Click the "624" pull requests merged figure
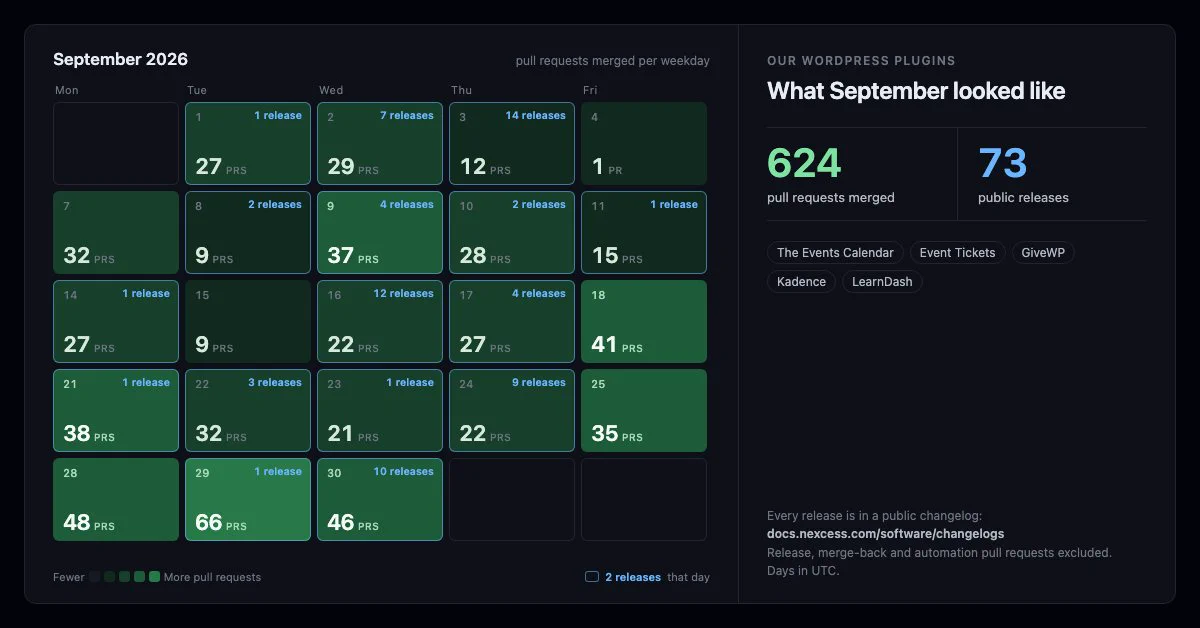The height and width of the screenshot is (628, 1200). 804,163
